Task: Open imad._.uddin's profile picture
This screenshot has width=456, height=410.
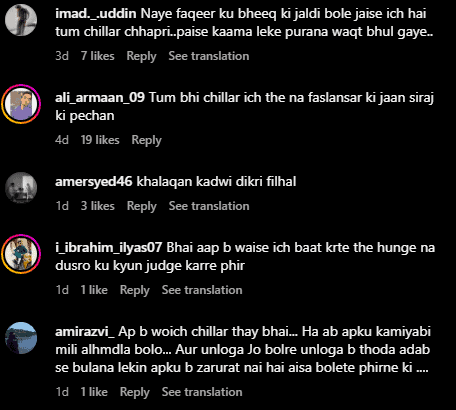Action: click(21, 20)
